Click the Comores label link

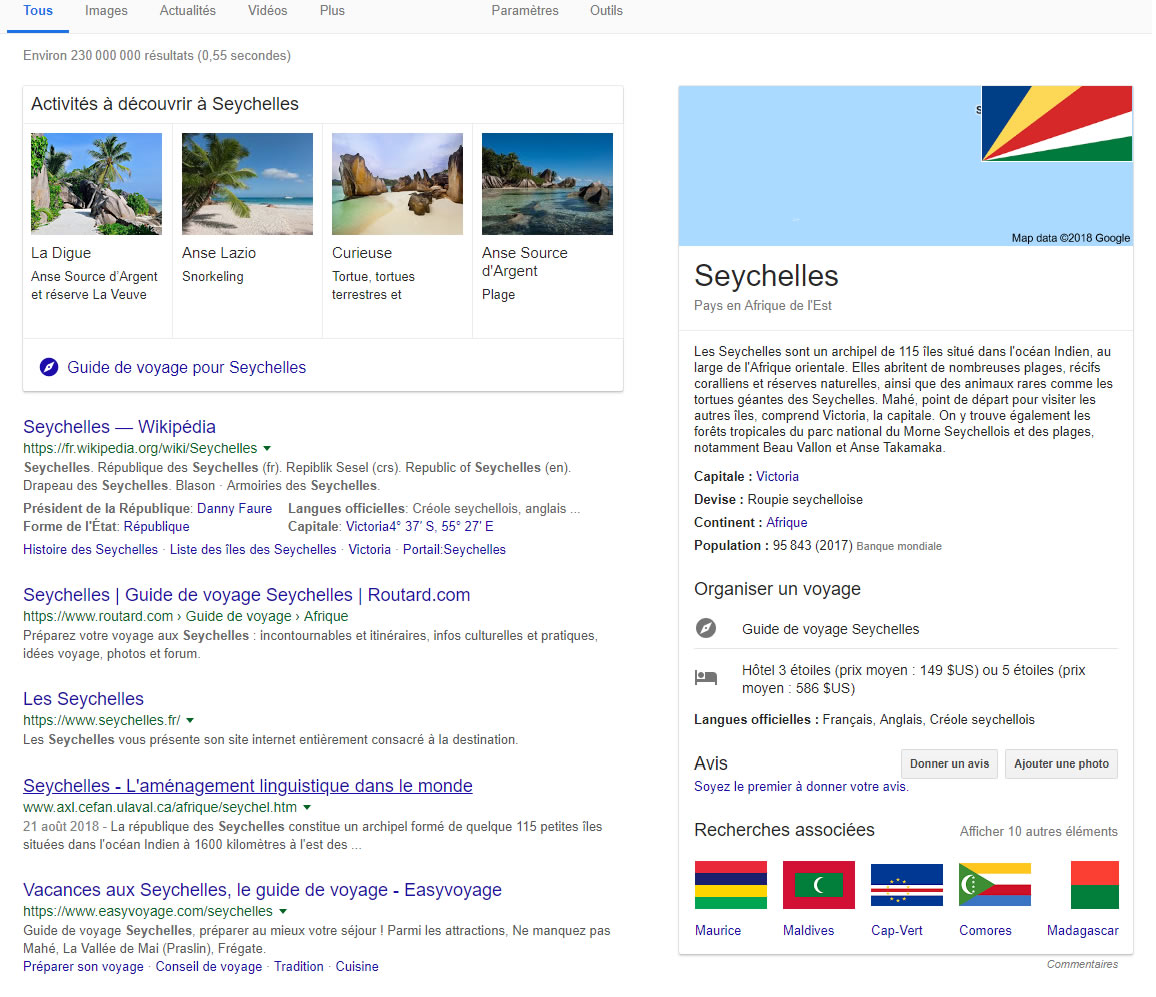coord(985,931)
